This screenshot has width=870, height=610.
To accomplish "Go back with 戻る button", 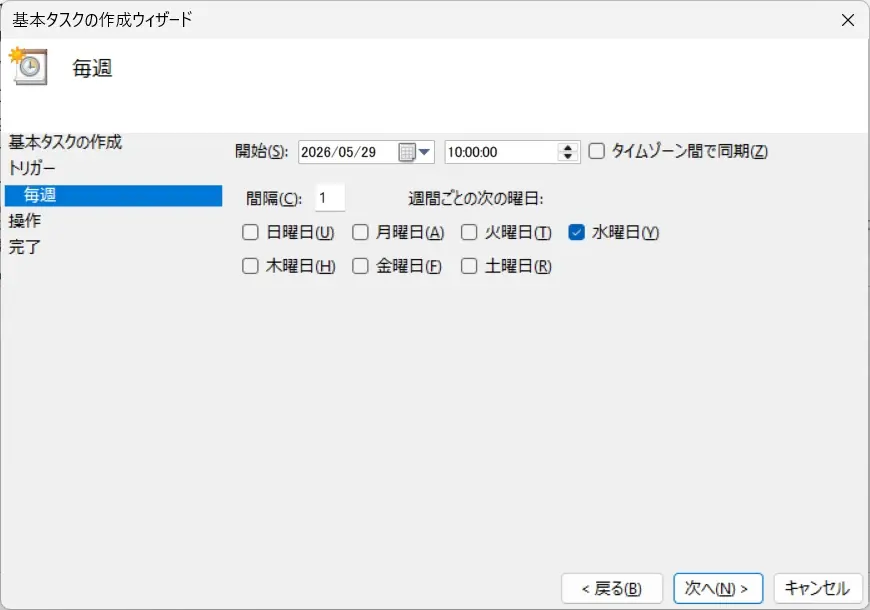I will click(611, 588).
